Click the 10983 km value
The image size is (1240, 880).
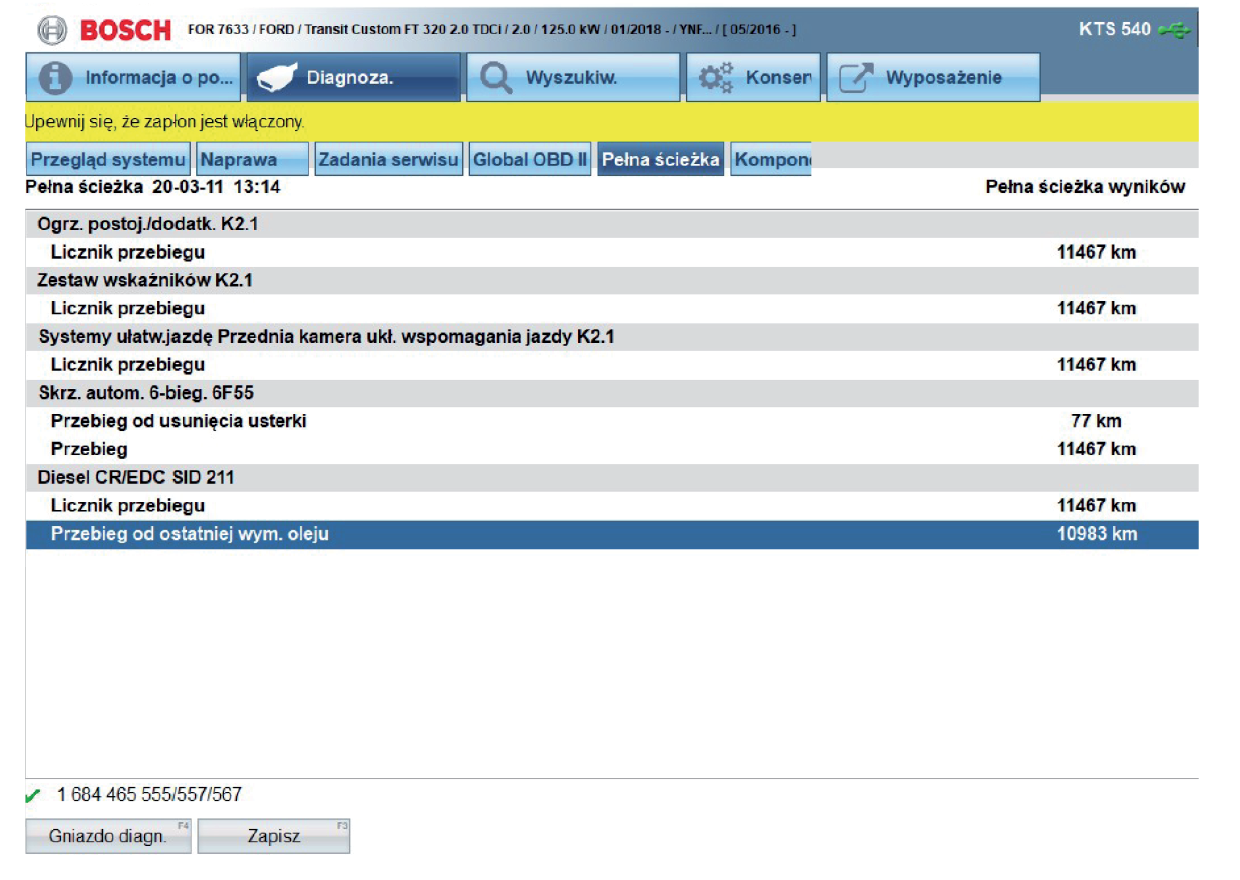pos(1096,534)
